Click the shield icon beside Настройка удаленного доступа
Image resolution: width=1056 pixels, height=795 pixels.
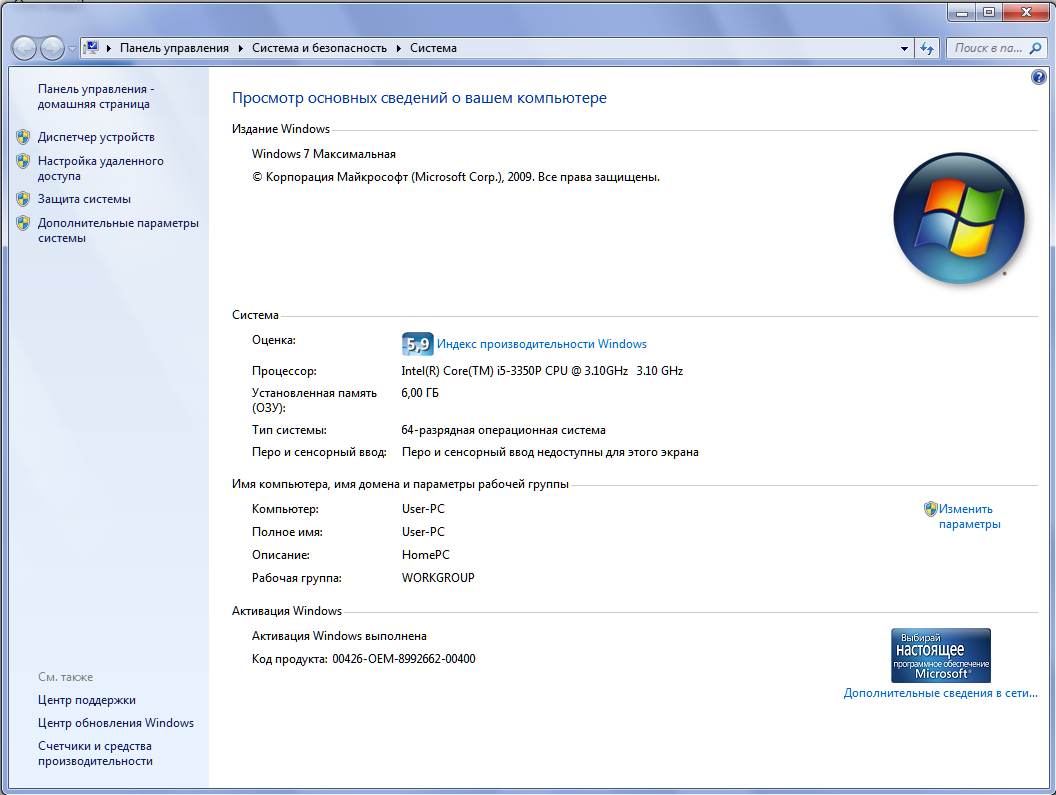[x=23, y=161]
